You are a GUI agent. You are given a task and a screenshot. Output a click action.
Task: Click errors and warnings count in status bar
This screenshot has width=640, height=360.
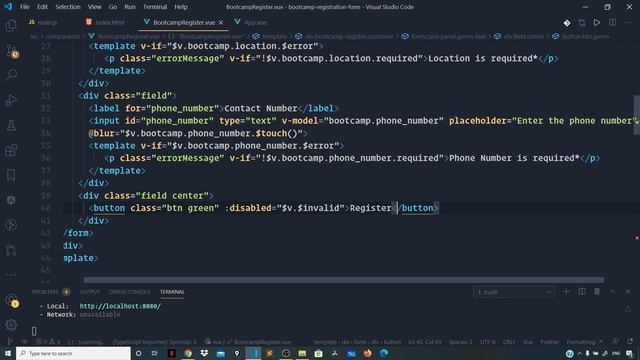48,342
